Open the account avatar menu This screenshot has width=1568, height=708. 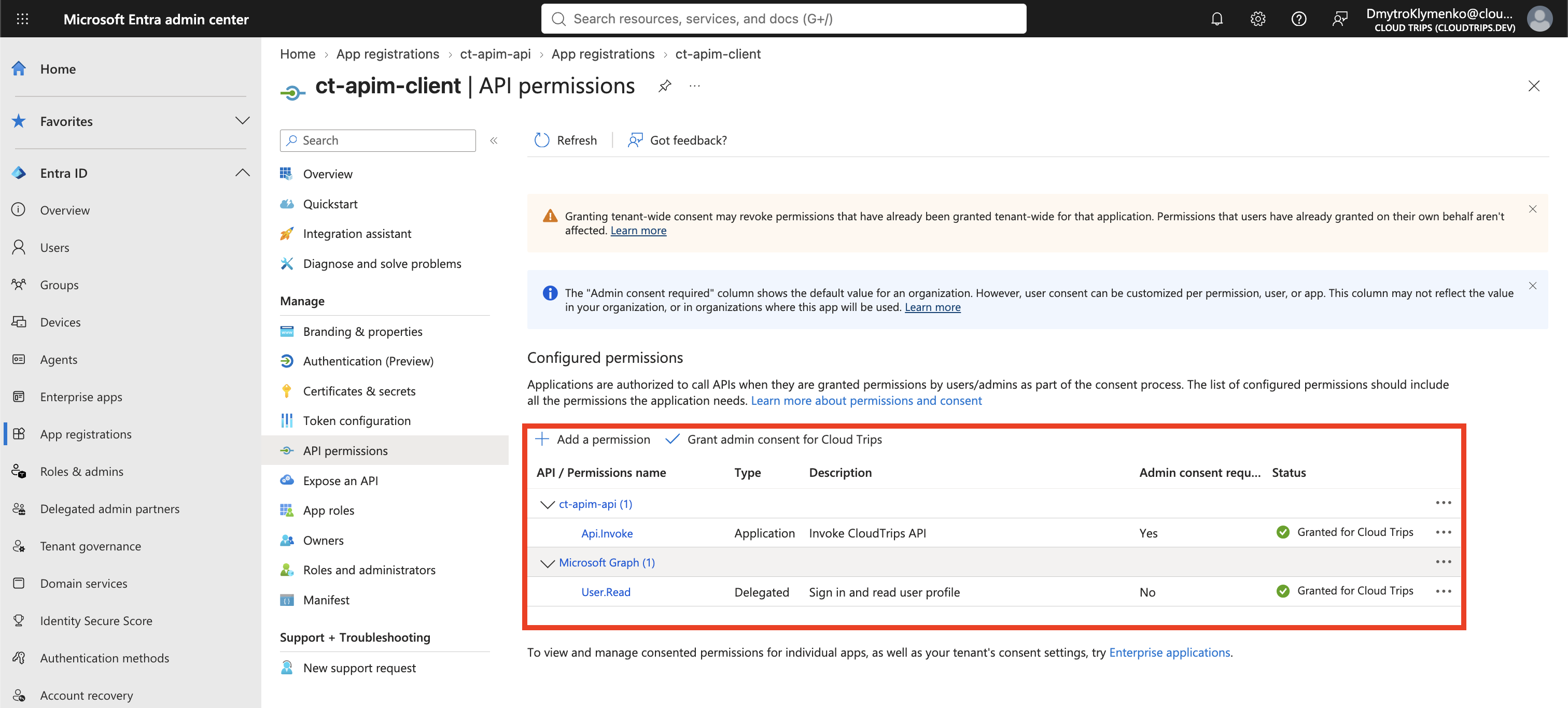coord(1539,19)
